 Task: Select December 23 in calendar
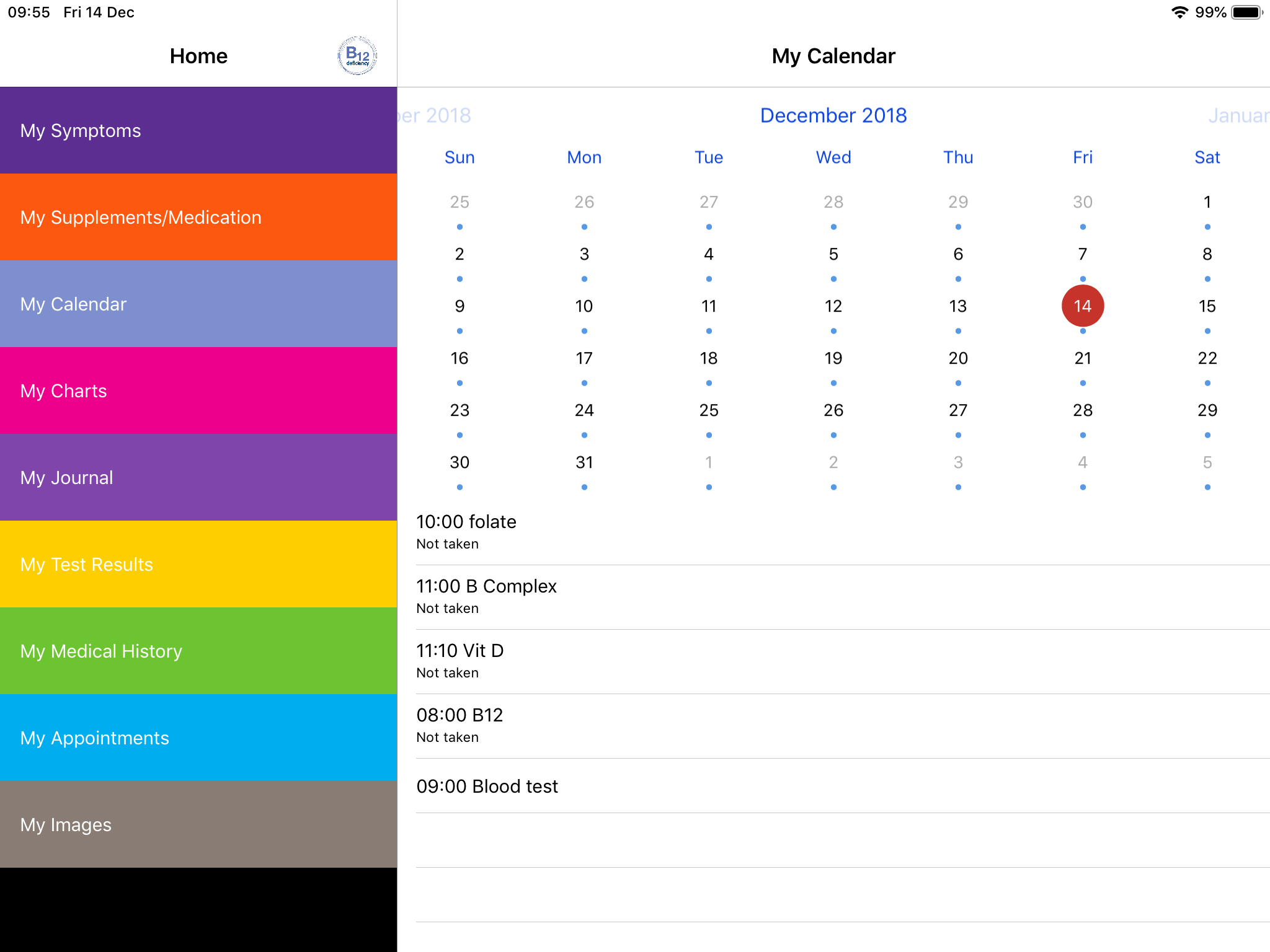pyautogui.click(x=460, y=410)
